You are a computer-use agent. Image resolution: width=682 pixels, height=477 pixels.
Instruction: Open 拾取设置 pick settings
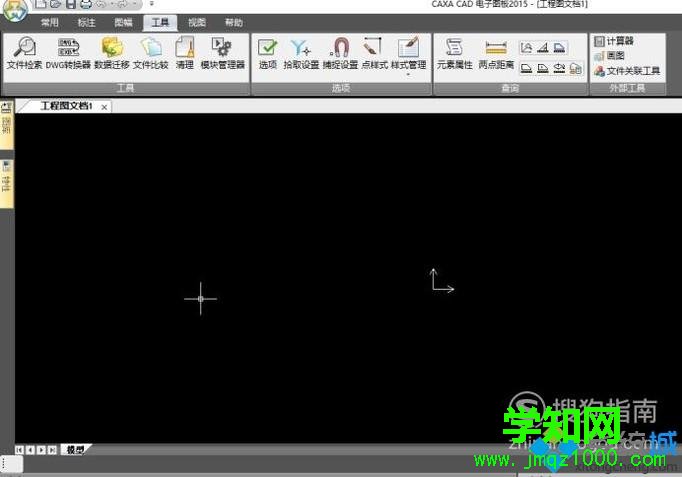(x=301, y=53)
